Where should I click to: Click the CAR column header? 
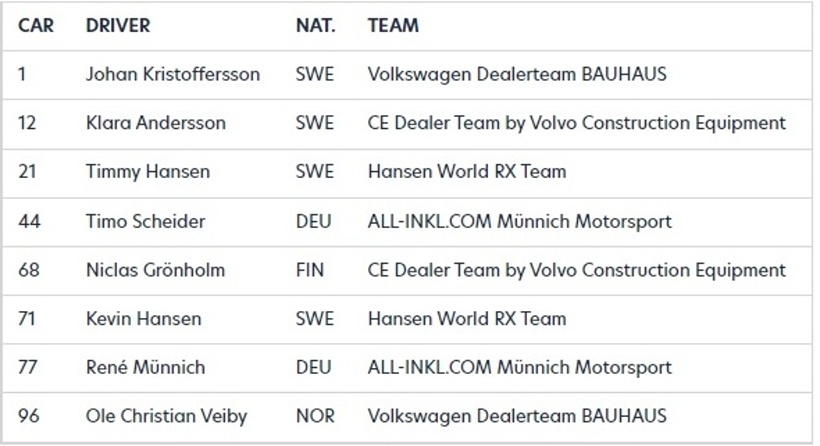[36, 25]
